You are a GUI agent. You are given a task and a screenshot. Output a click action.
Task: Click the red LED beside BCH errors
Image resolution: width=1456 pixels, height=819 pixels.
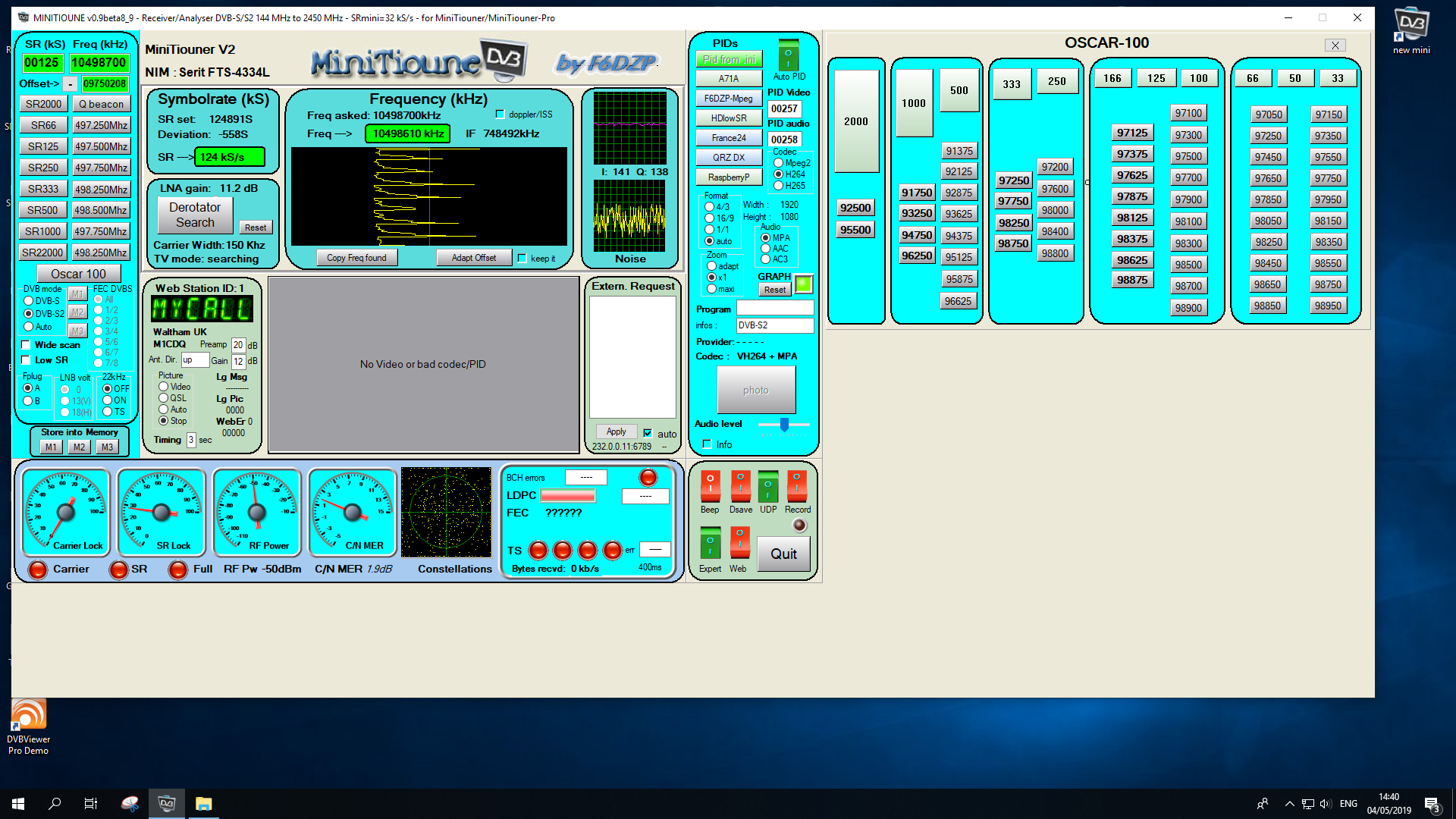pyautogui.click(x=648, y=478)
